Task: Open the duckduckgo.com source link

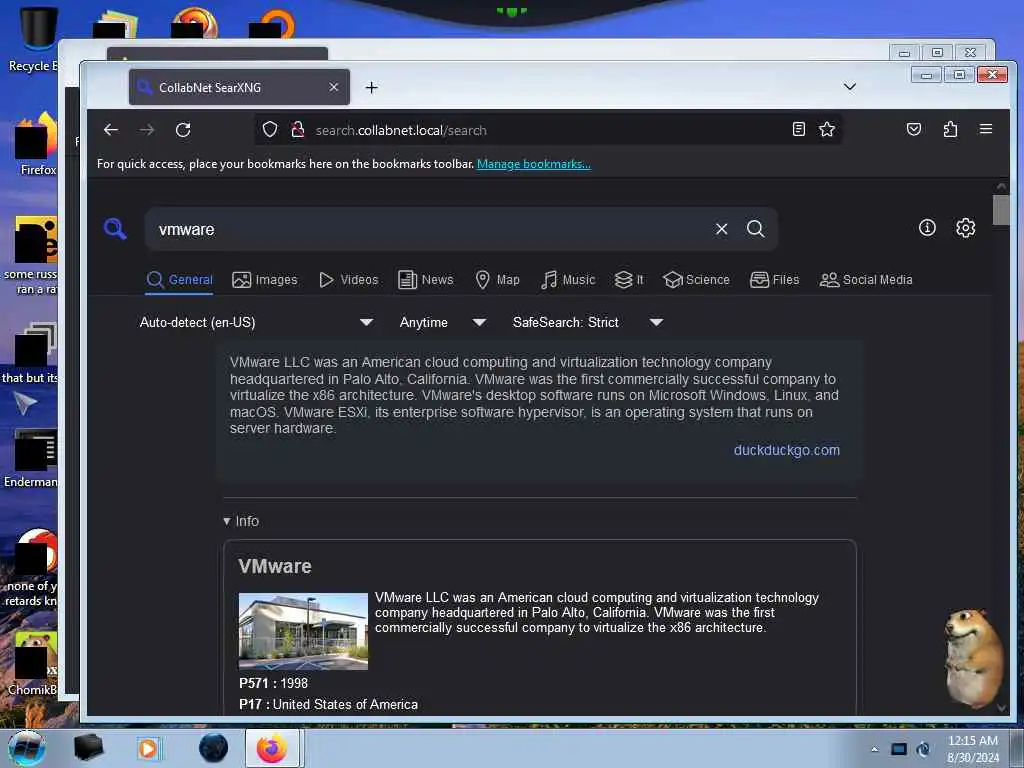Action: point(786,450)
